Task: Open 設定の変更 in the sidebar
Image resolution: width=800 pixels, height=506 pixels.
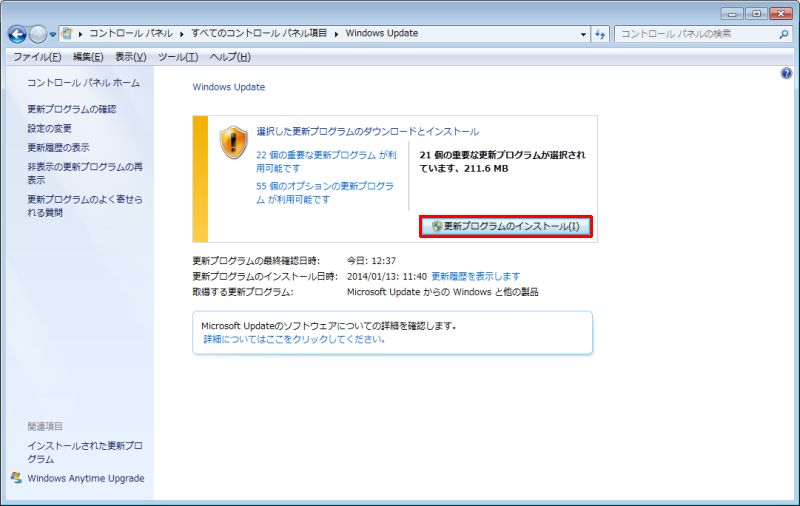Action: 49,129
